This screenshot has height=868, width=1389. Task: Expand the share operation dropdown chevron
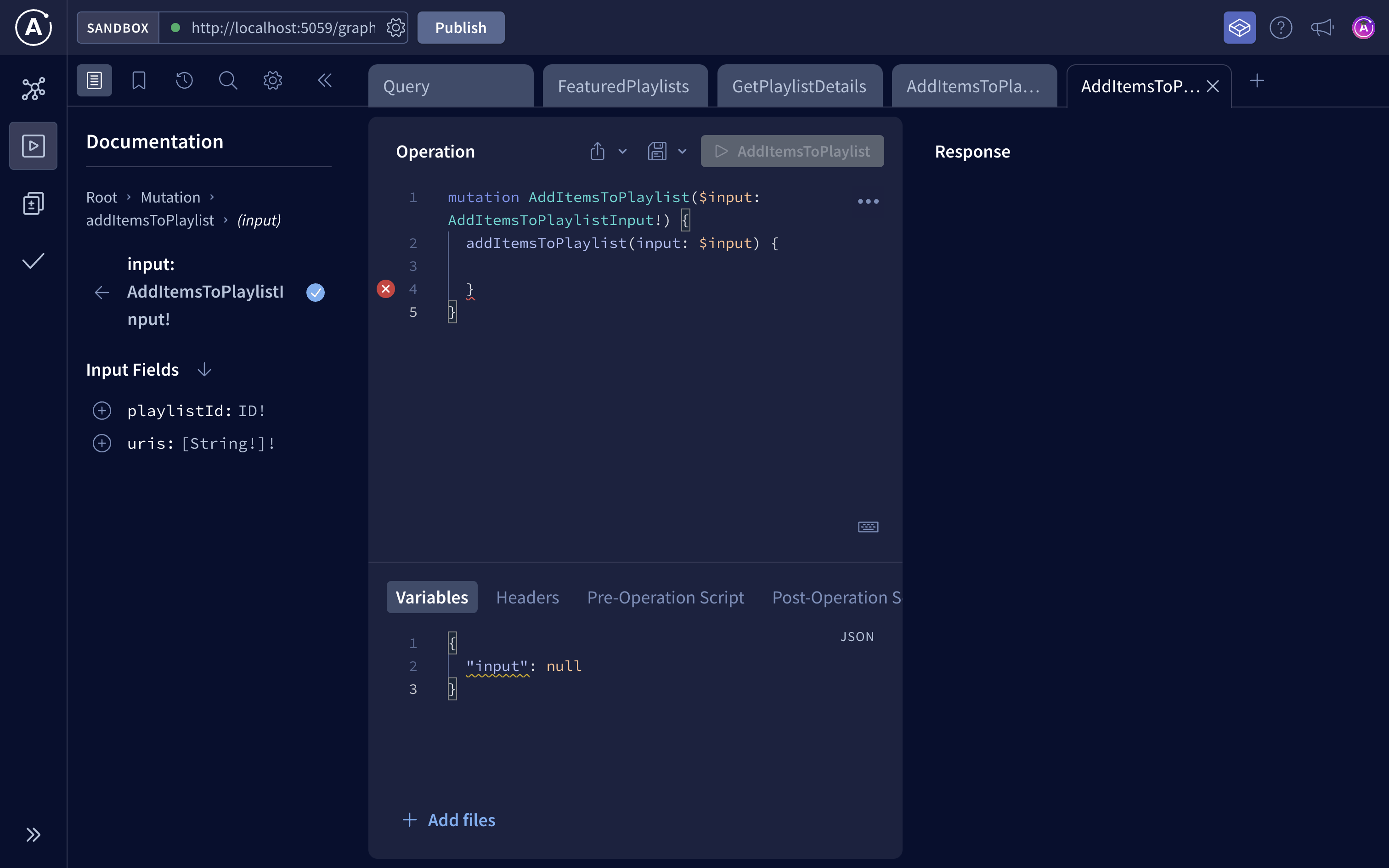(x=622, y=151)
